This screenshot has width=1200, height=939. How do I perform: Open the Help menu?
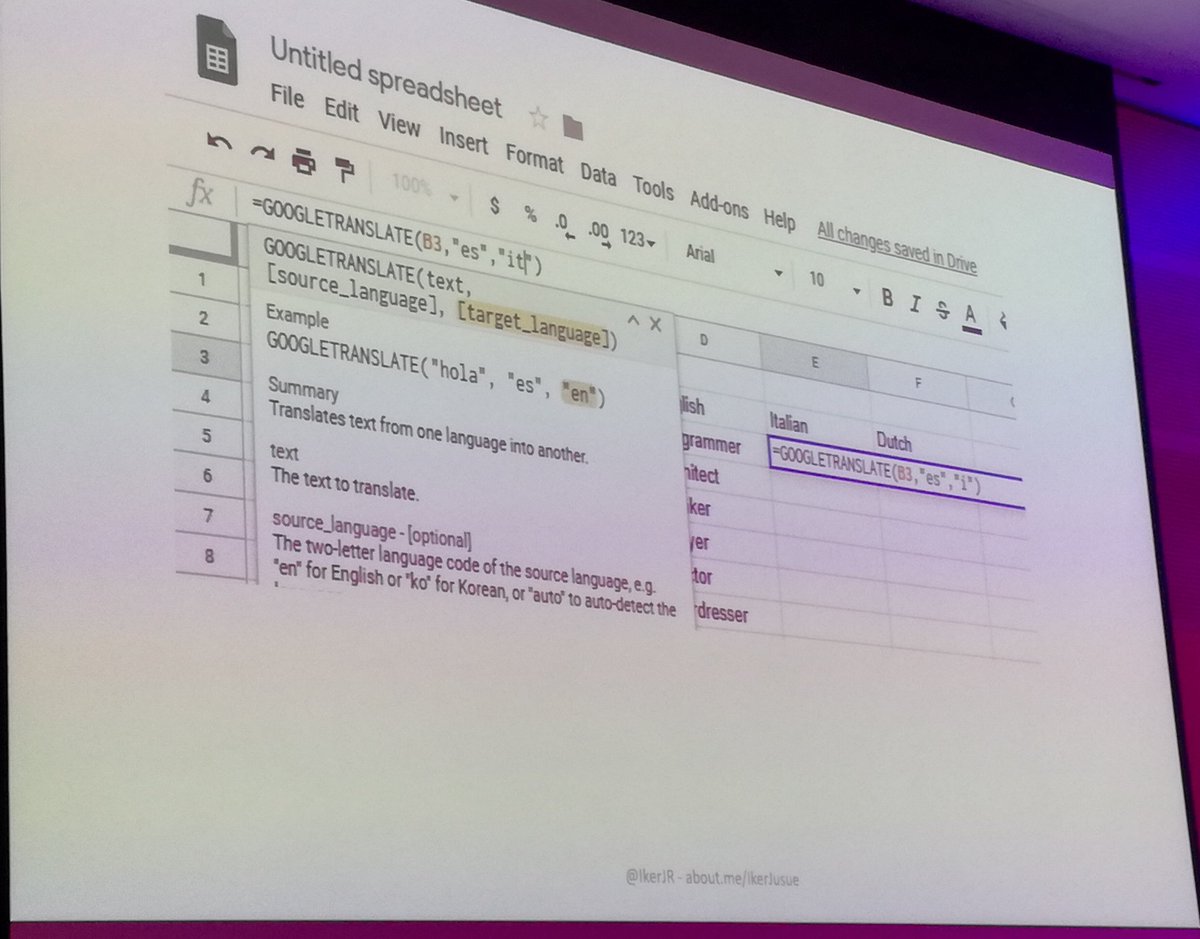coord(779,218)
